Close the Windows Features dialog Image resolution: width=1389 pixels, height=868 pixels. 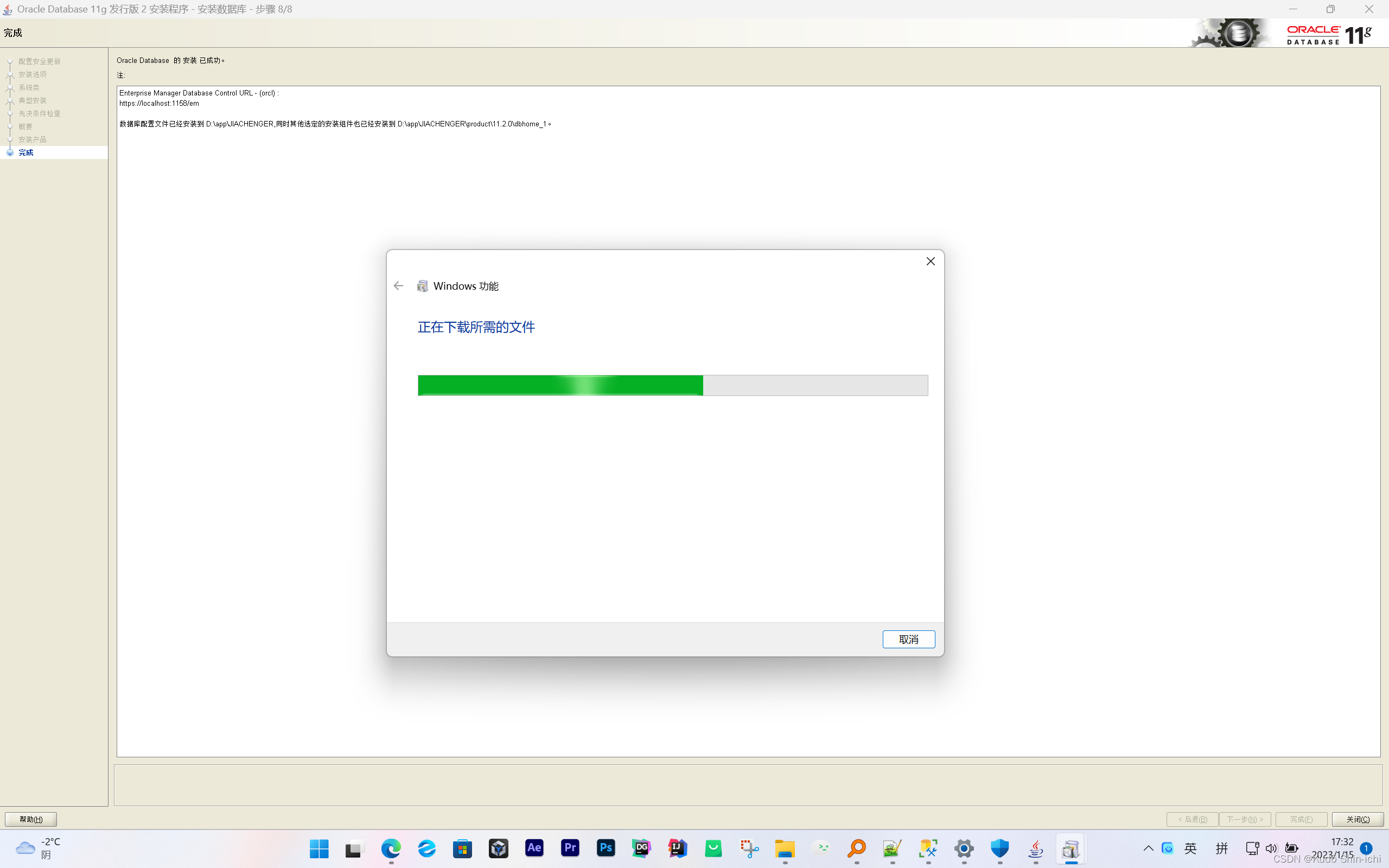point(931,261)
